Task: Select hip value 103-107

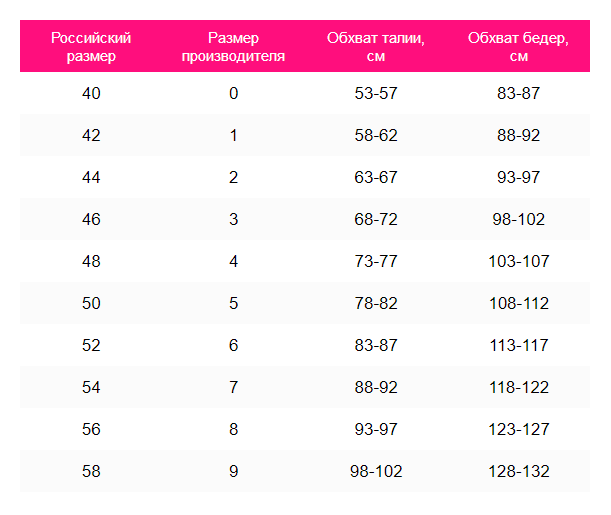Action: (519, 261)
